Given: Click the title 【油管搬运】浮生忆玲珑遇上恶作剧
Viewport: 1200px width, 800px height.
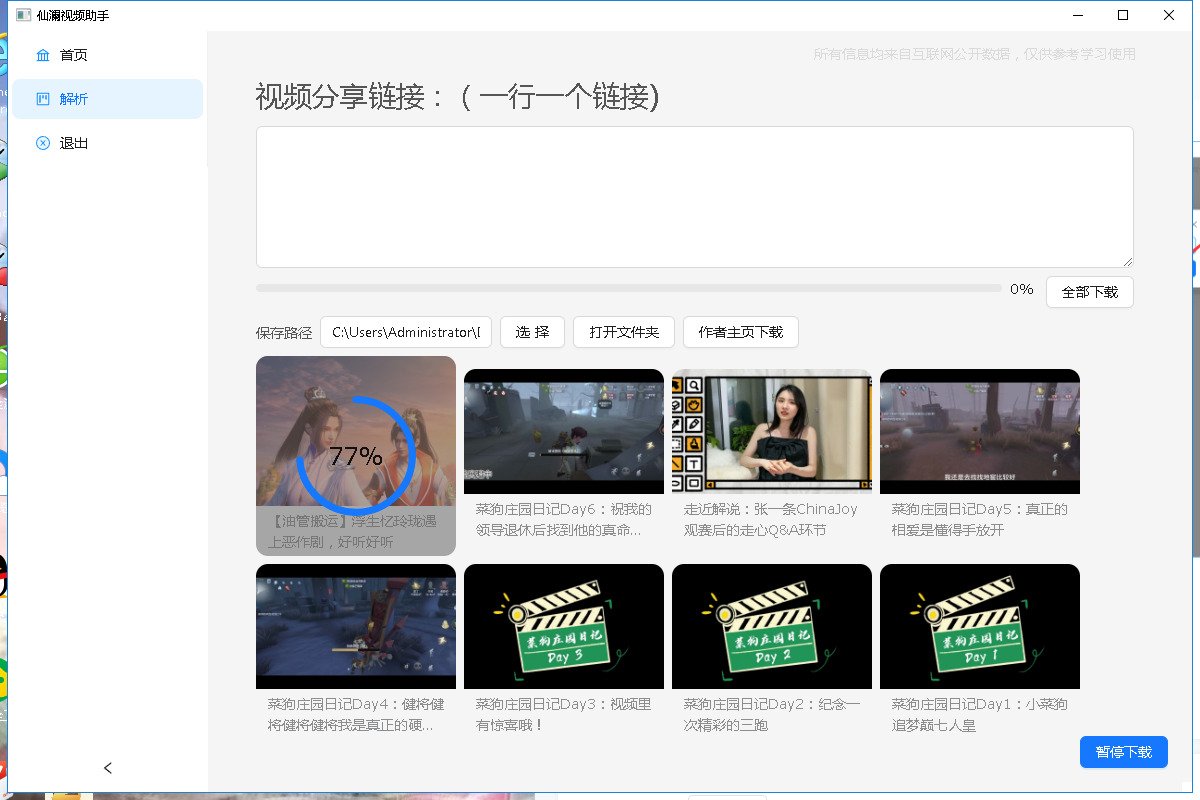Looking at the screenshot, I should tap(352, 532).
